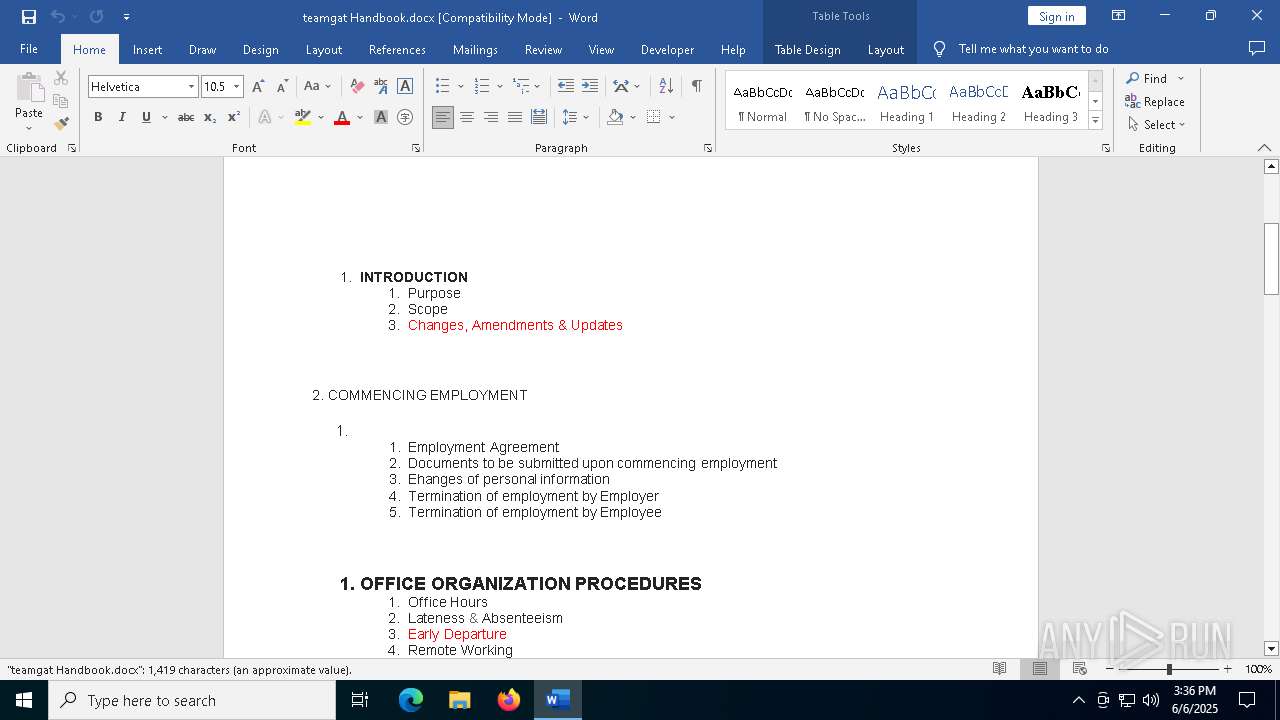The height and width of the screenshot is (720, 1280).
Task: Toggle Superscript formatting
Action: coord(234,117)
